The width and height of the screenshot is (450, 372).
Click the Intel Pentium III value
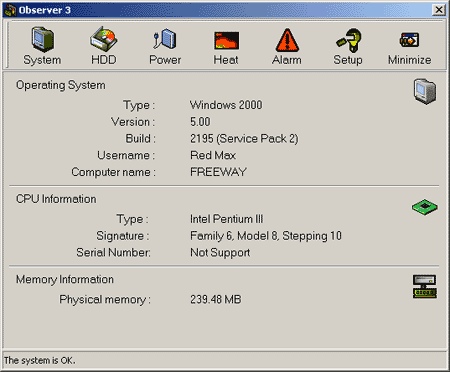(x=227, y=219)
